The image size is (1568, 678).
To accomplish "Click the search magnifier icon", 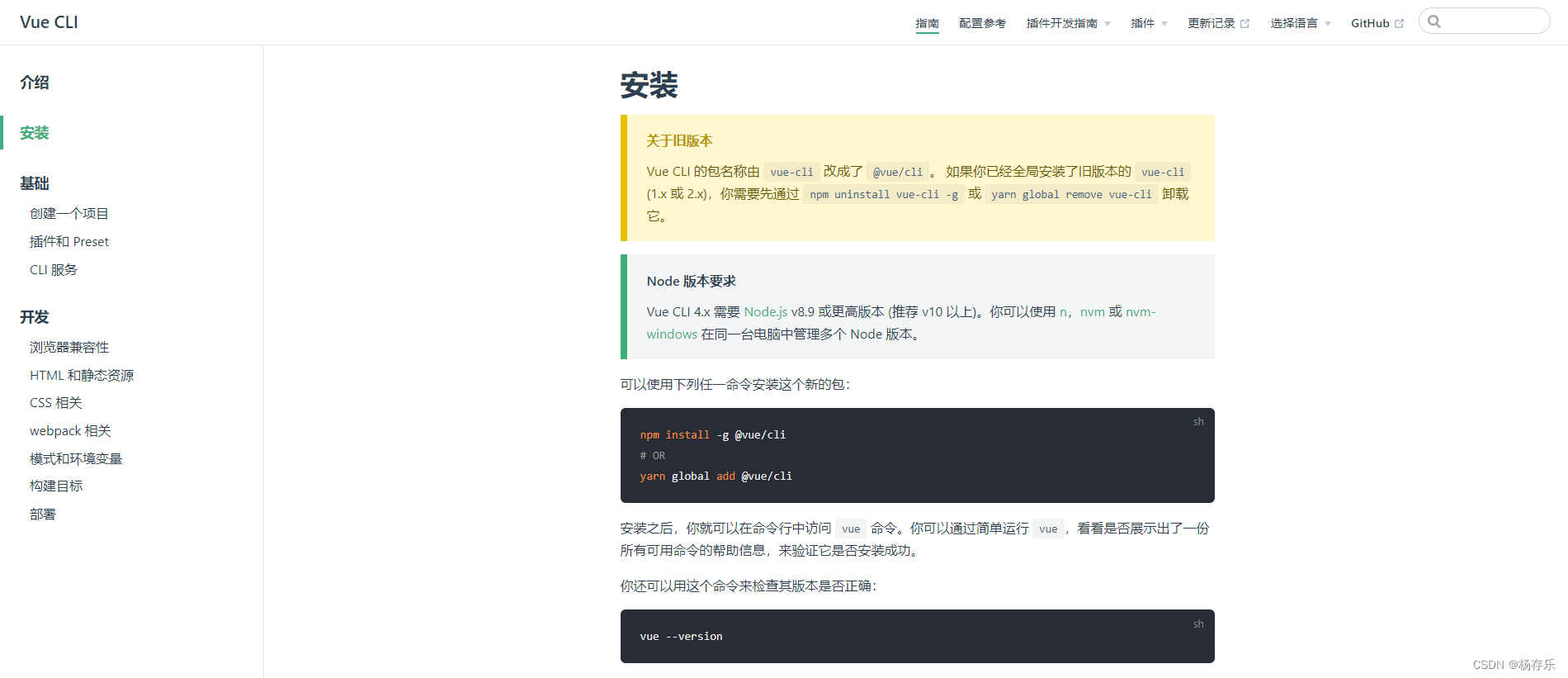I will click(x=1434, y=21).
